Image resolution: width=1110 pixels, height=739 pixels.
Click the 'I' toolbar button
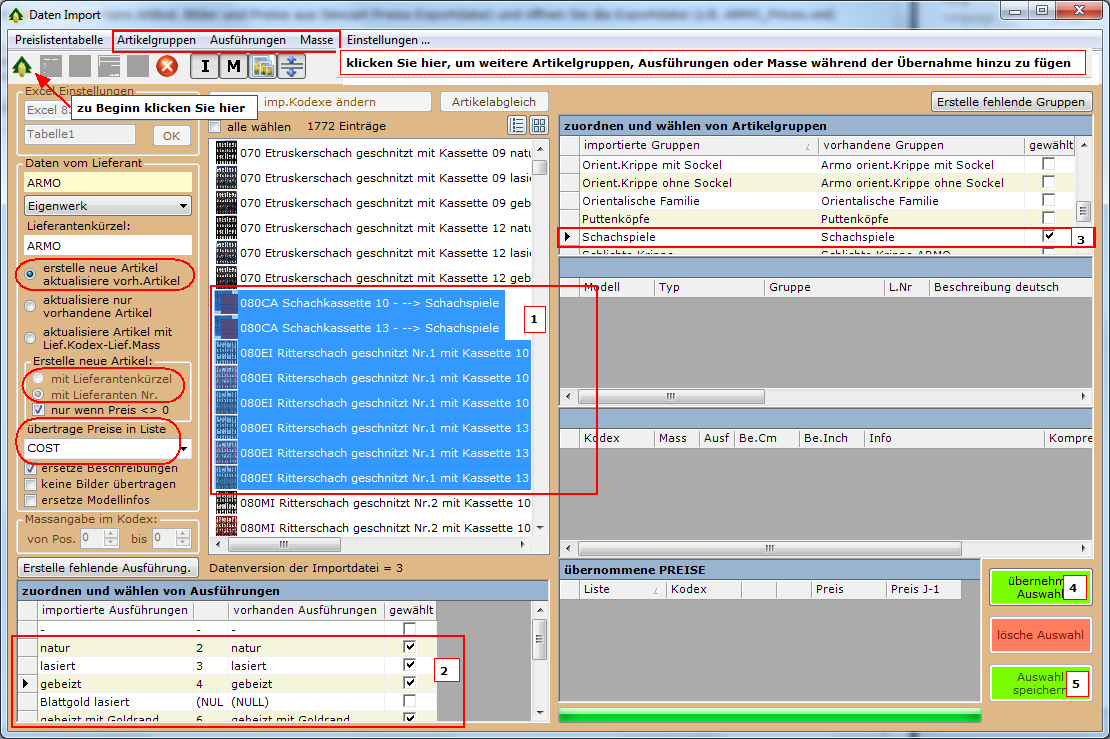[x=205, y=67]
